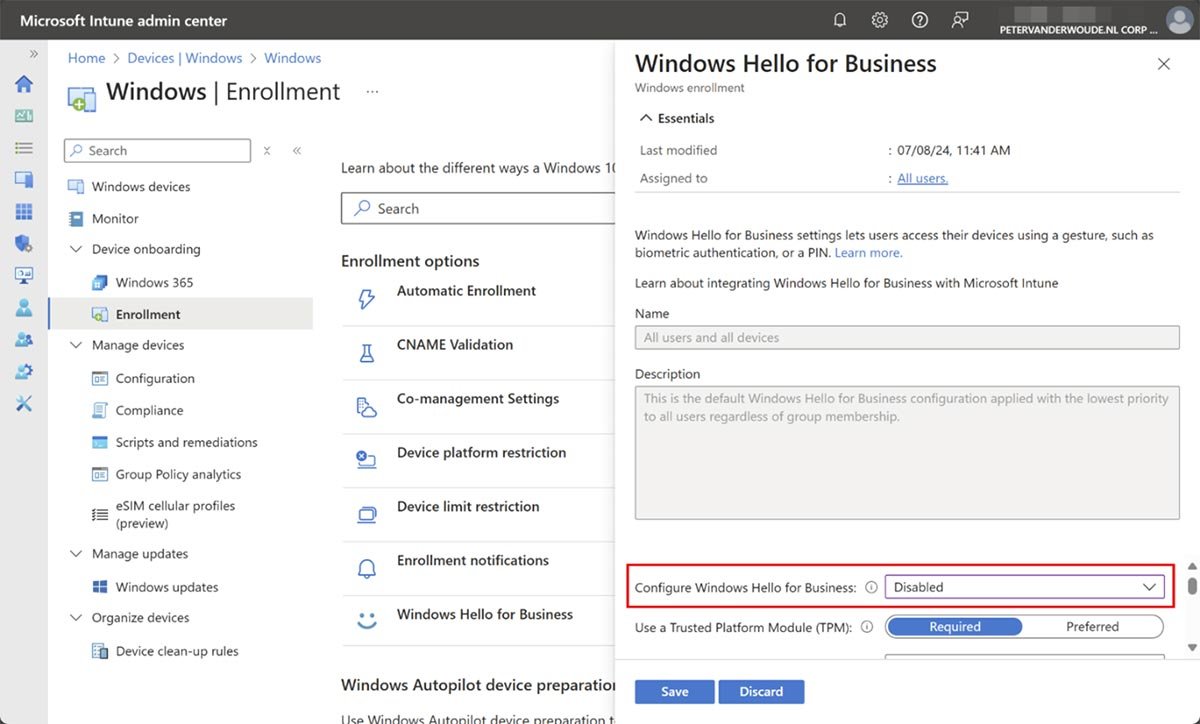Open Compliance under Manage devices
This screenshot has height=724, width=1200.
pos(149,411)
